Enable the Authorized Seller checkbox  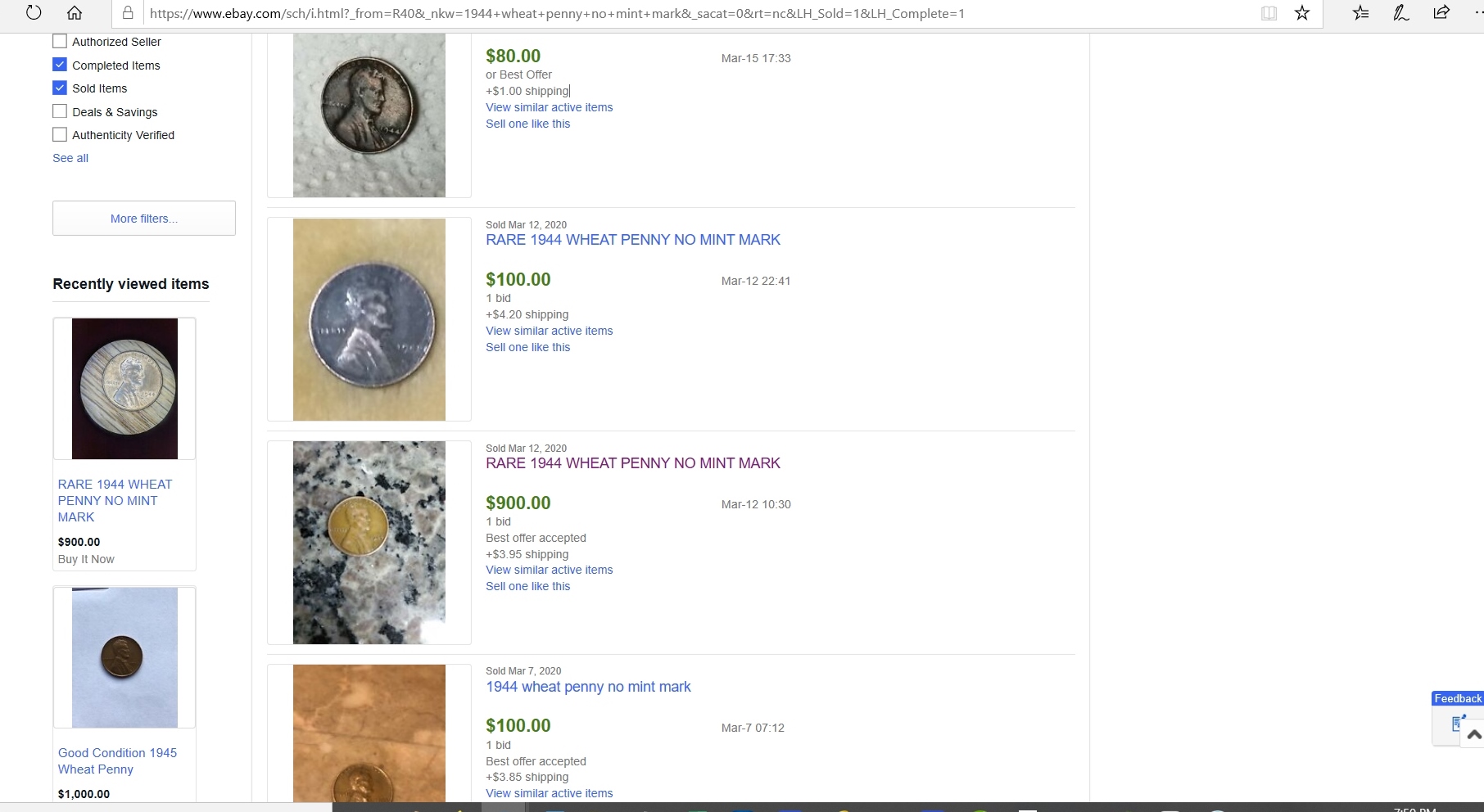pyautogui.click(x=60, y=41)
